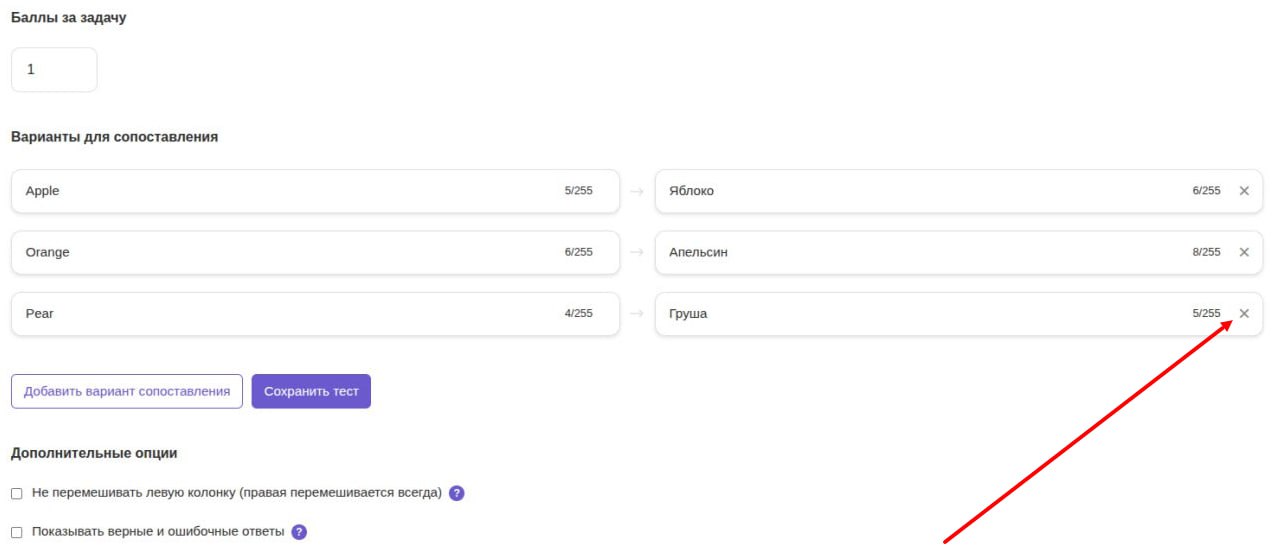Toggle 'Показывать верные и ошибочные ответы' checkbox
This screenshot has width=1274, height=550.
tap(17, 533)
